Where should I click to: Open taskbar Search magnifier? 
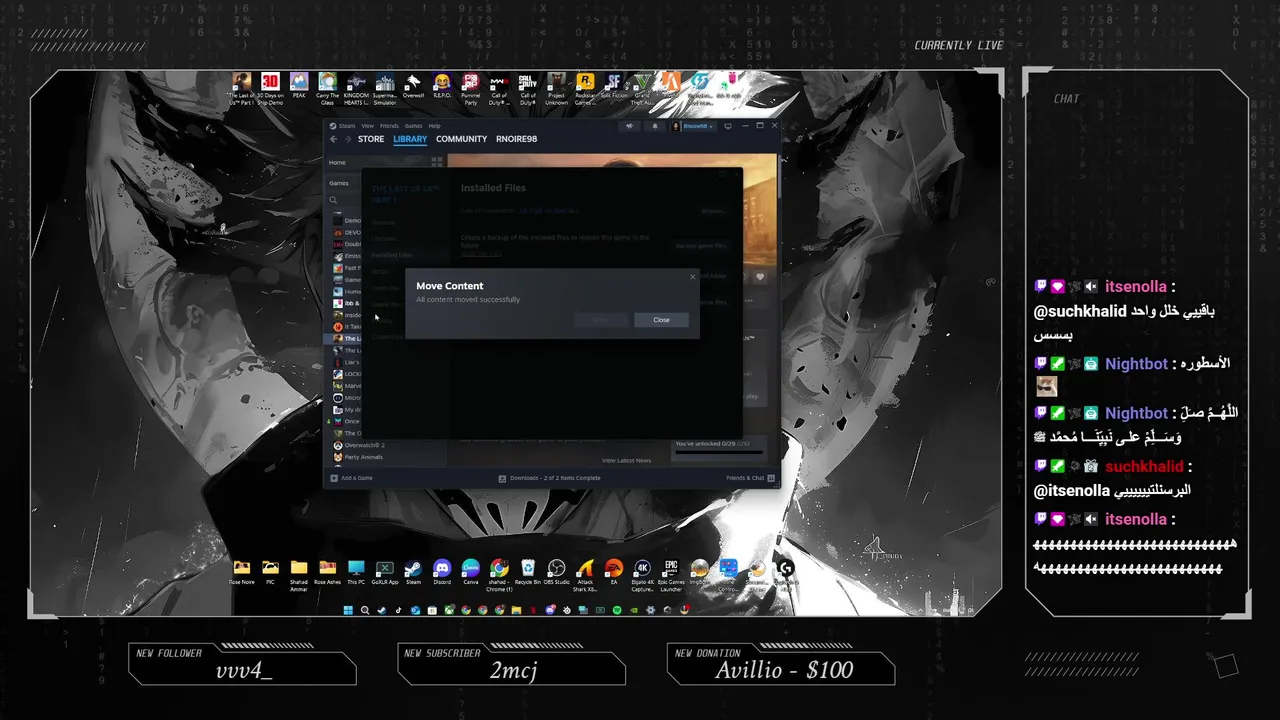(365, 610)
